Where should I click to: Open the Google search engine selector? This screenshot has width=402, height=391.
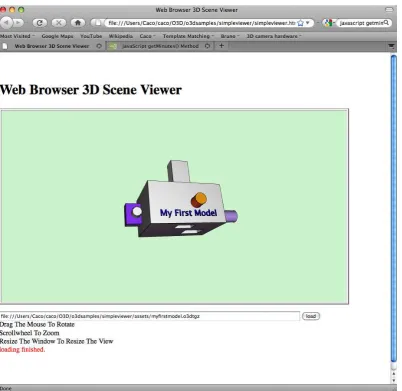click(x=329, y=23)
